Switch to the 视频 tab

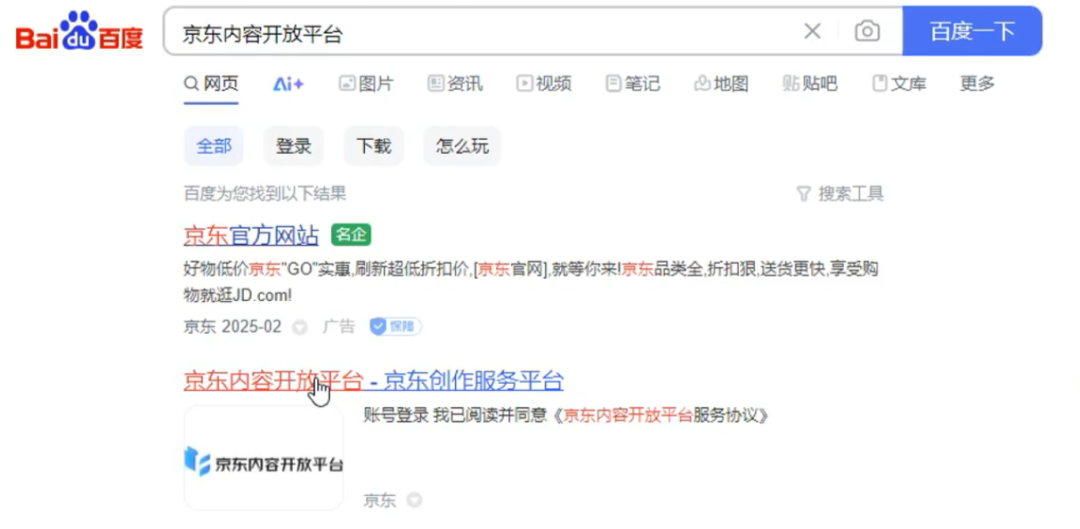coord(544,84)
